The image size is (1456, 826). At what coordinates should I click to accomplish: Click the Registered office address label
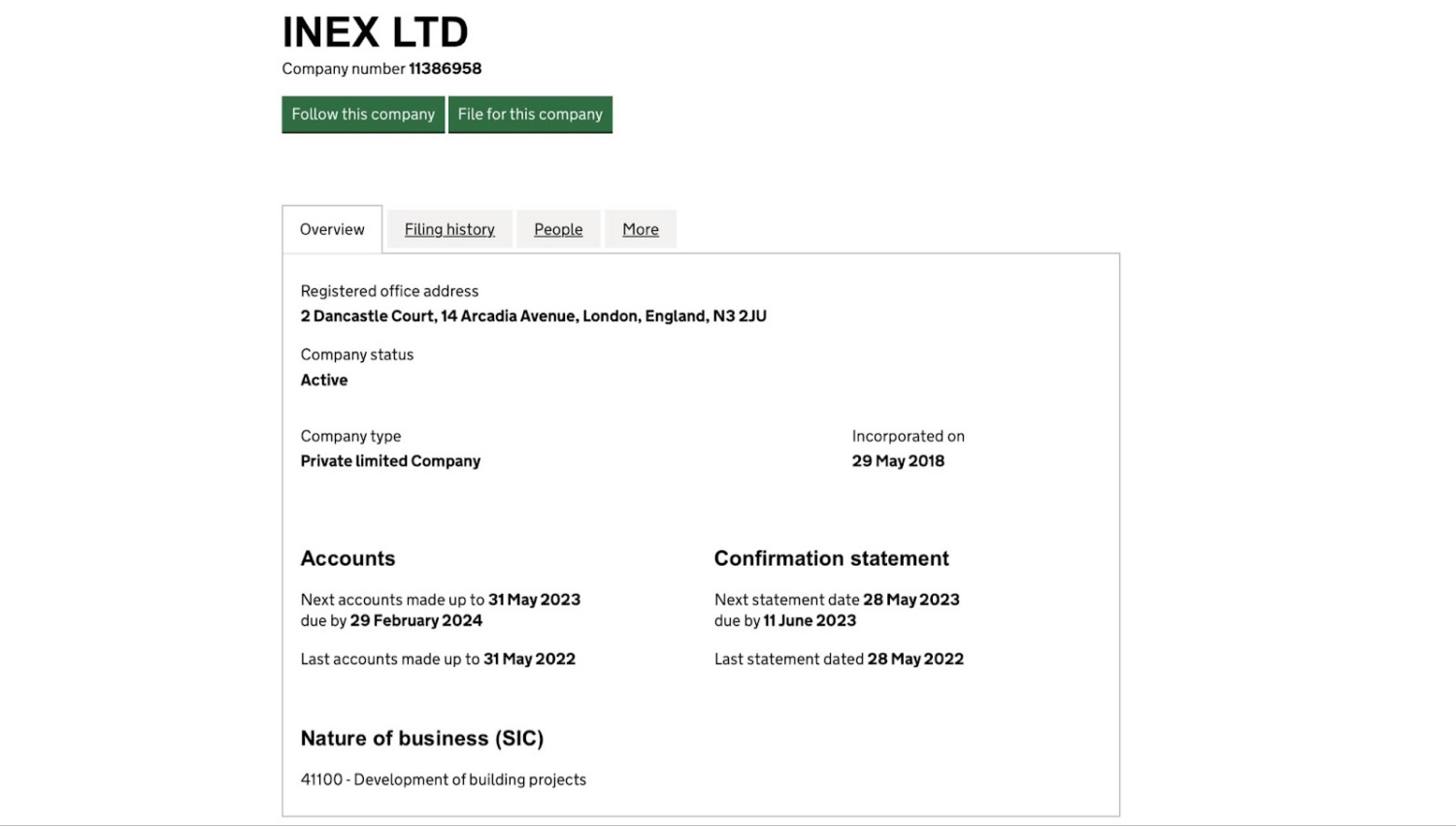coord(389,291)
